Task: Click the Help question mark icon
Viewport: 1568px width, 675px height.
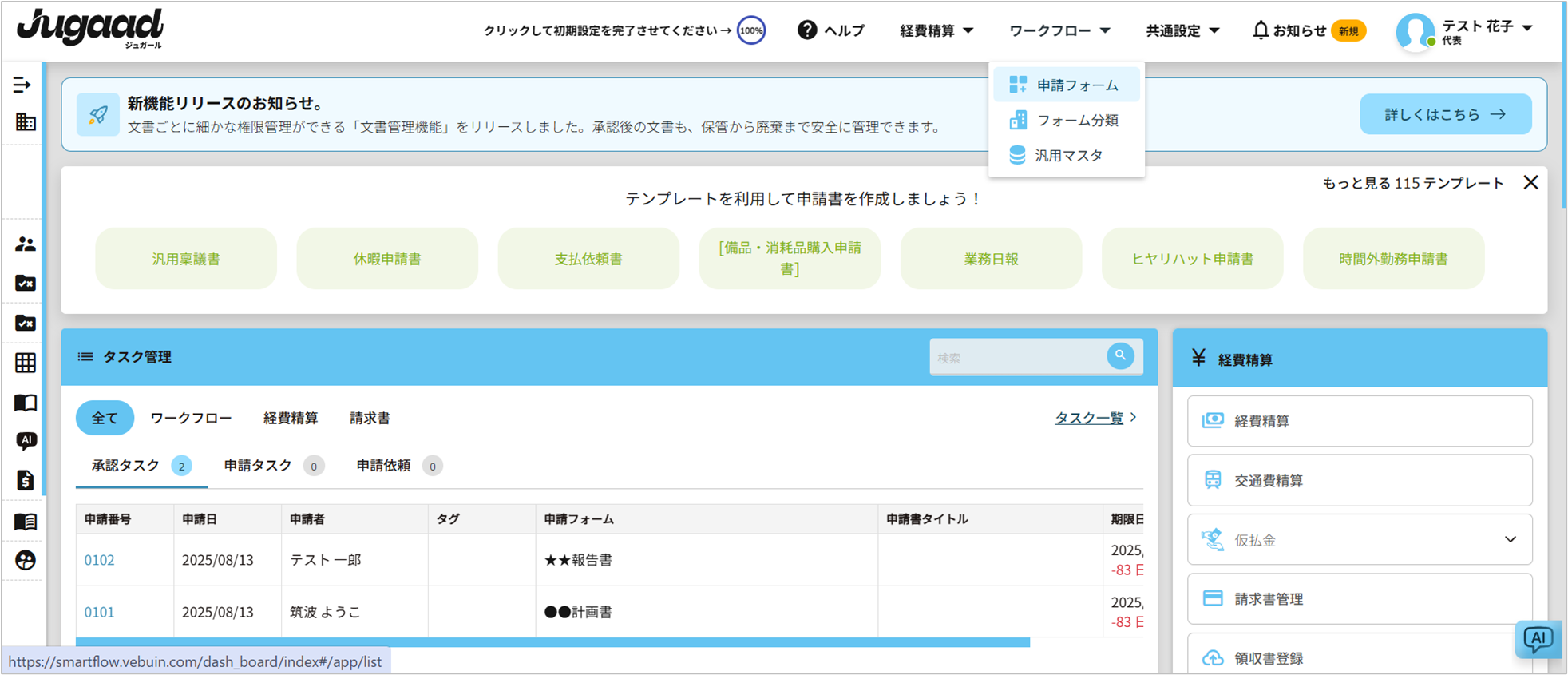Action: [807, 30]
